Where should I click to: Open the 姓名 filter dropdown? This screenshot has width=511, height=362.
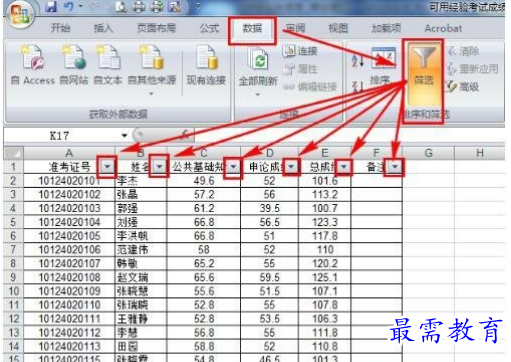159,166
